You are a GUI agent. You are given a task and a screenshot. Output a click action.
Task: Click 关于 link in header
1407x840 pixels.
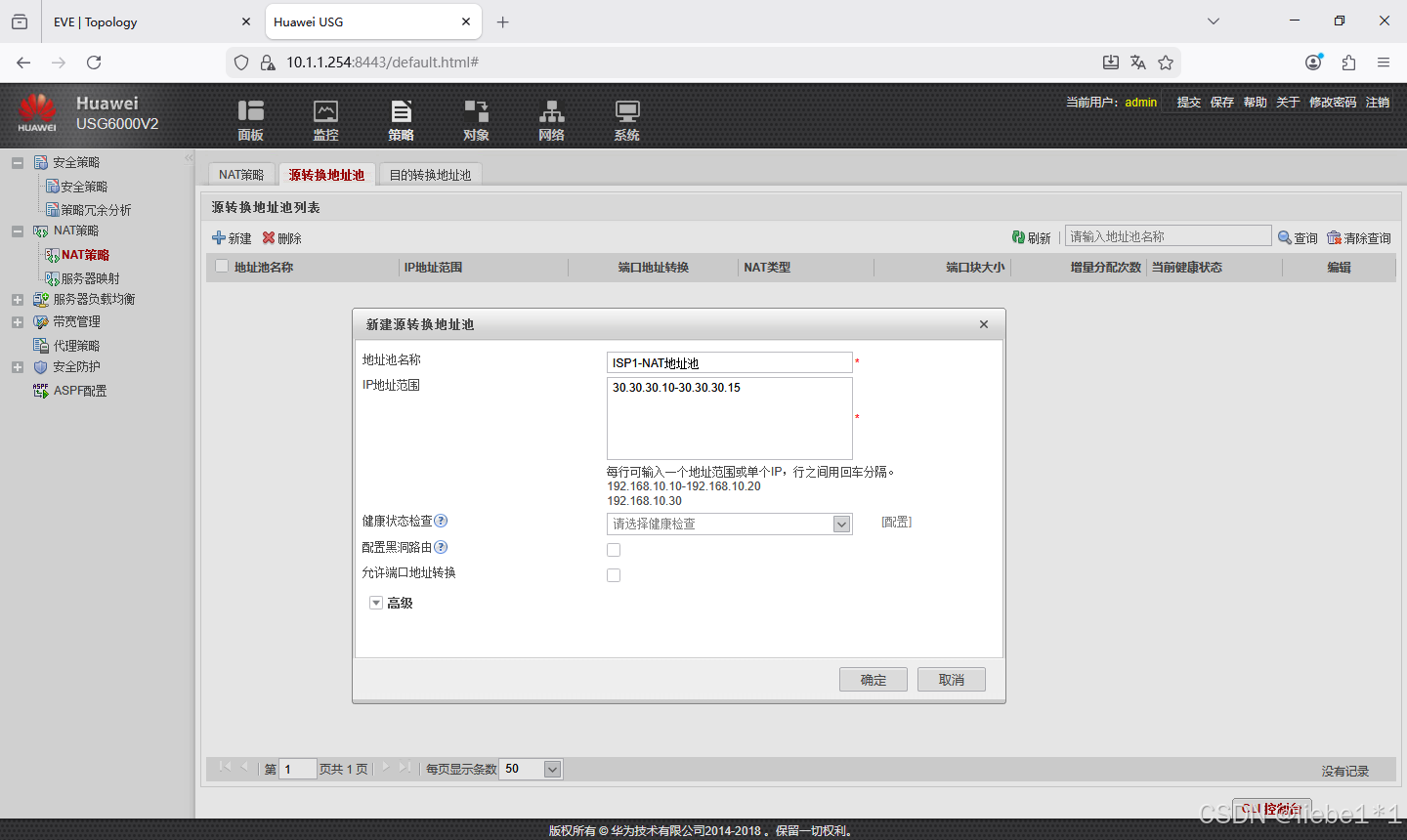1288,102
